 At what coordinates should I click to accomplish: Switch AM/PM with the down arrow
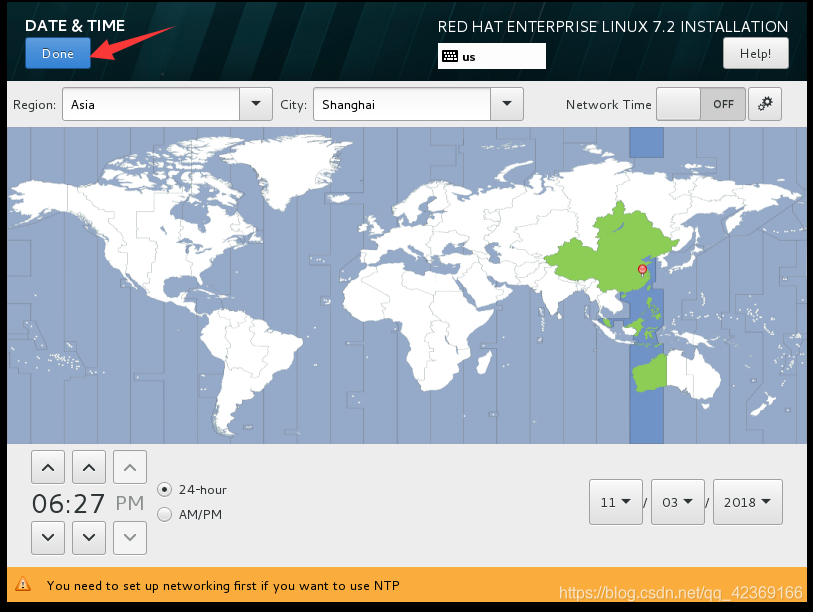point(130,538)
